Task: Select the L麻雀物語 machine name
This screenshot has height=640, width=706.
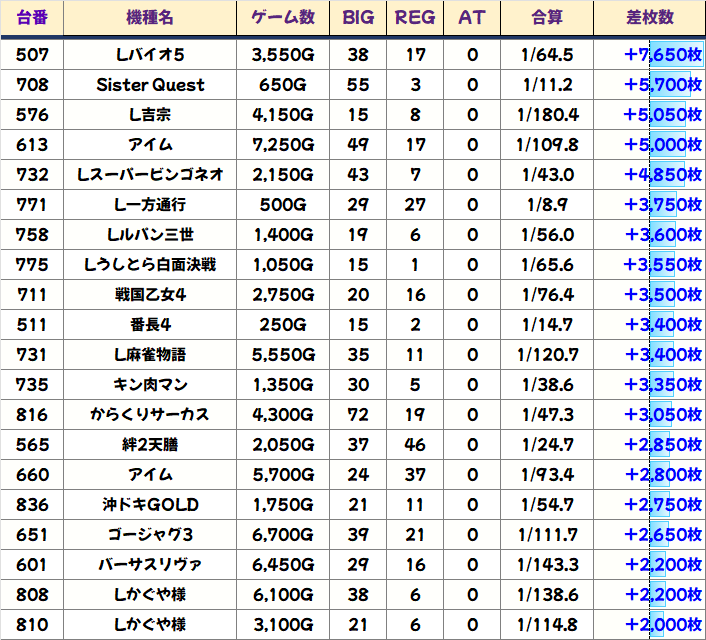Action: tap(150, 354)
